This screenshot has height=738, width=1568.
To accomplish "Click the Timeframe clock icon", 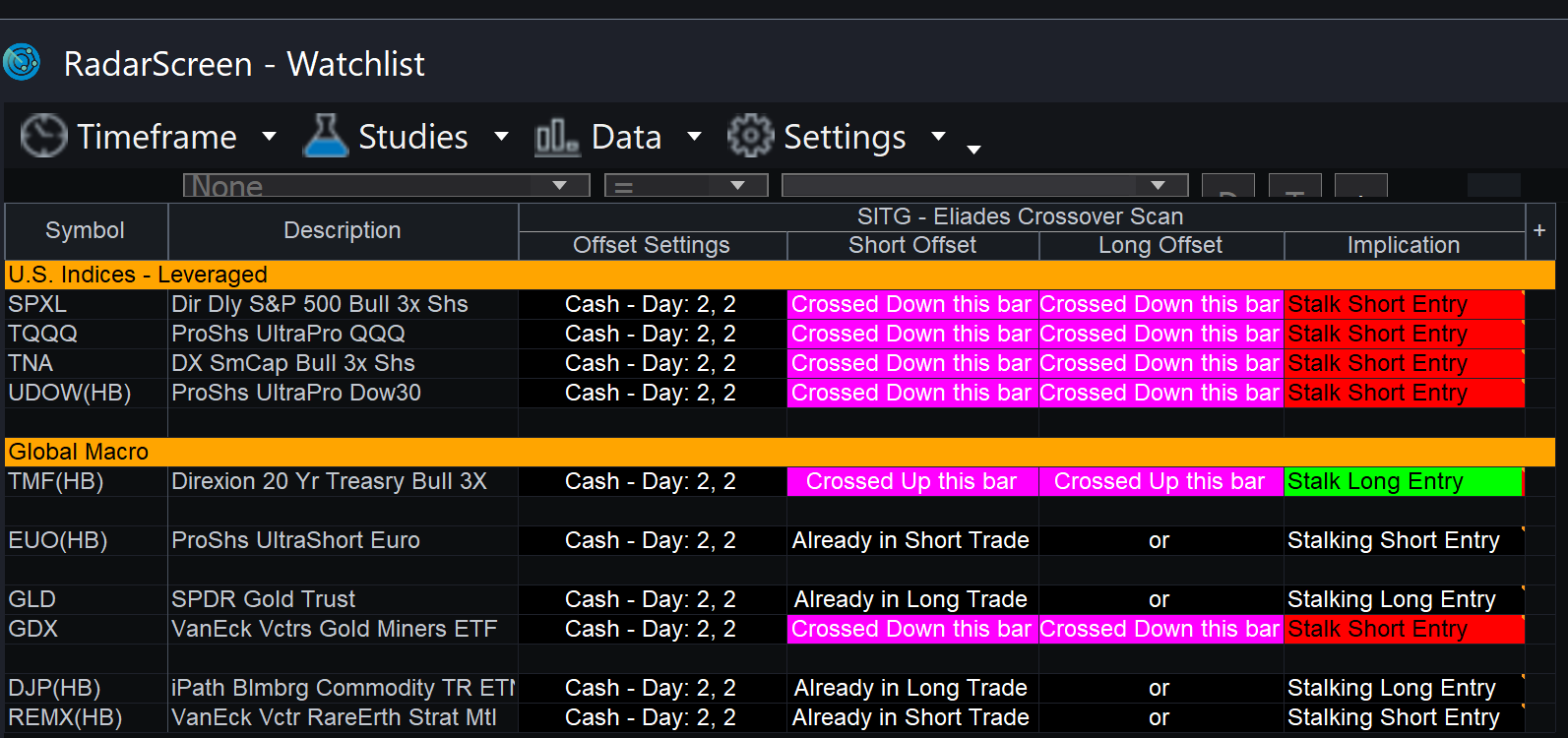I will coord(43,136).
